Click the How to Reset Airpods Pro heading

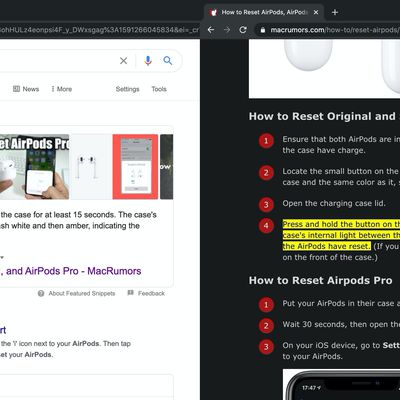pyautogui.click(x=321, y=281)
